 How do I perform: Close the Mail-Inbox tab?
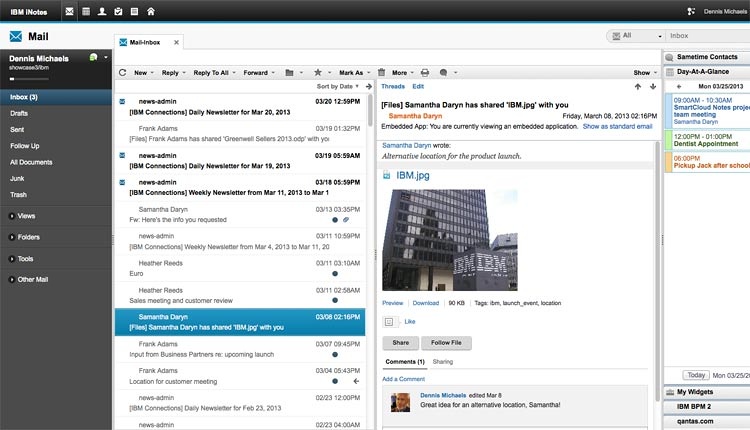pos(176,43)
